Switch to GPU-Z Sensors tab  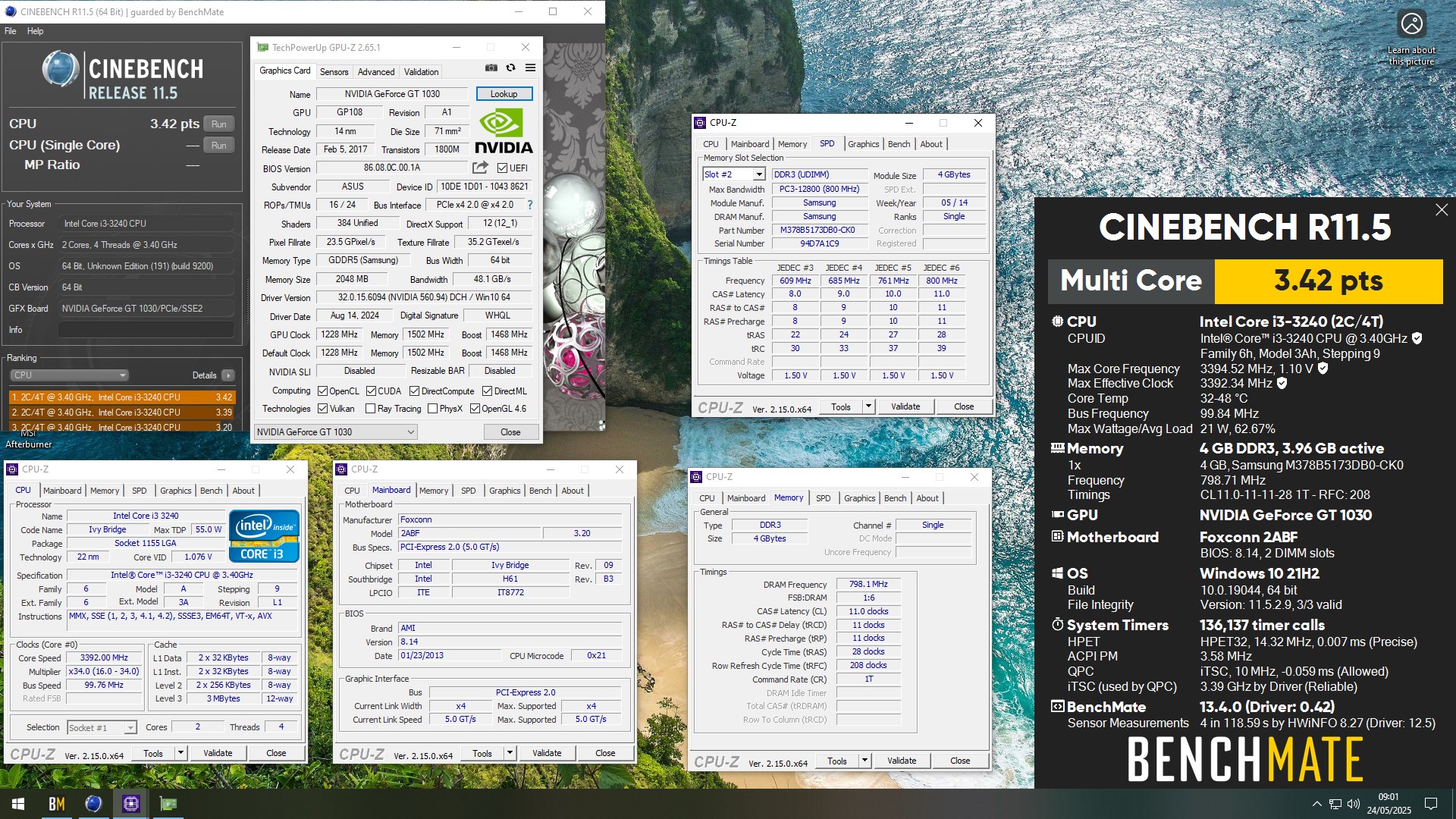(334, 72)
